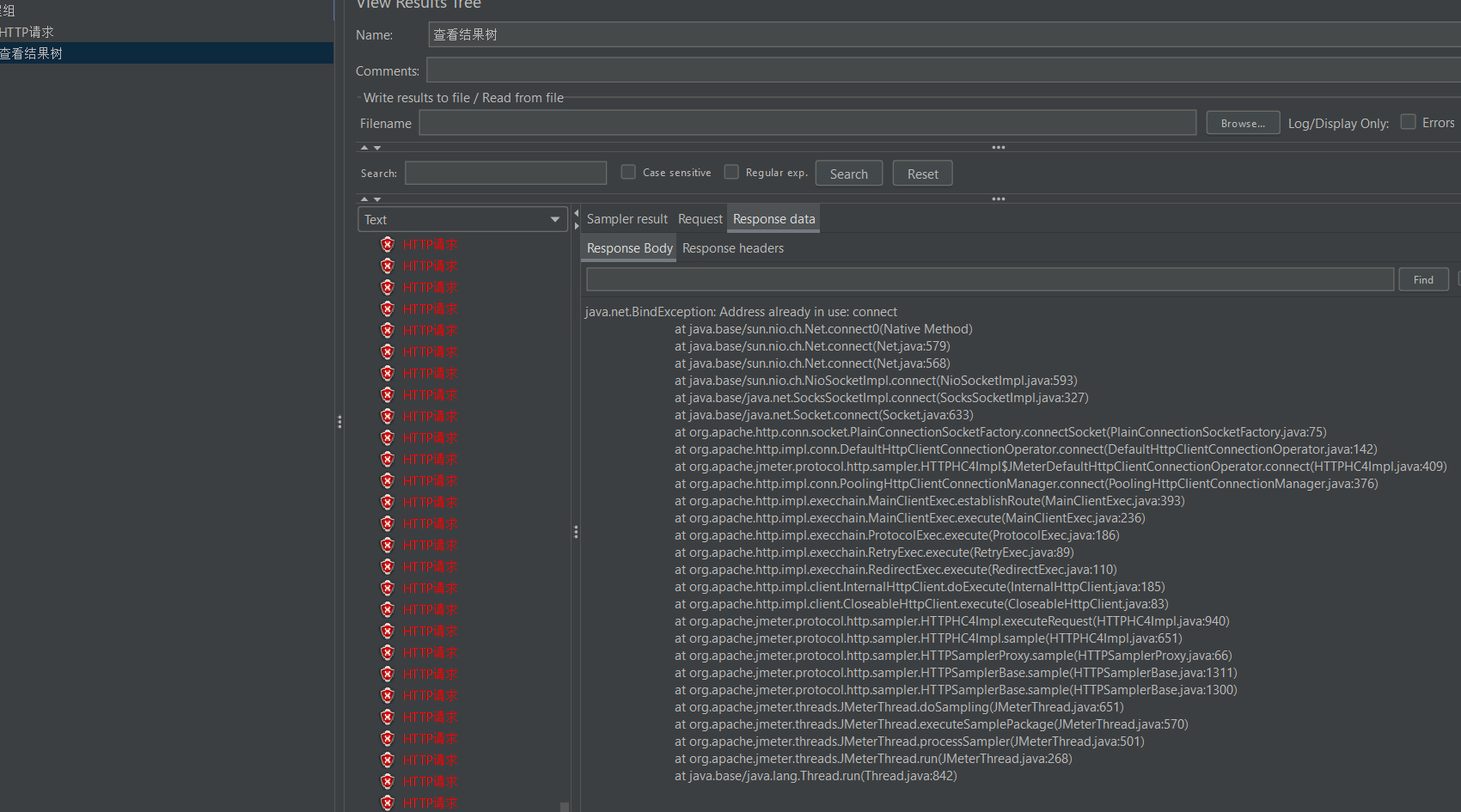Click the 'PoolingHttpClientConnectionManager.connect' stack line
The height and width of the screenshot is (812, 1461).
pyautogui.click(x=1026, y=484)
